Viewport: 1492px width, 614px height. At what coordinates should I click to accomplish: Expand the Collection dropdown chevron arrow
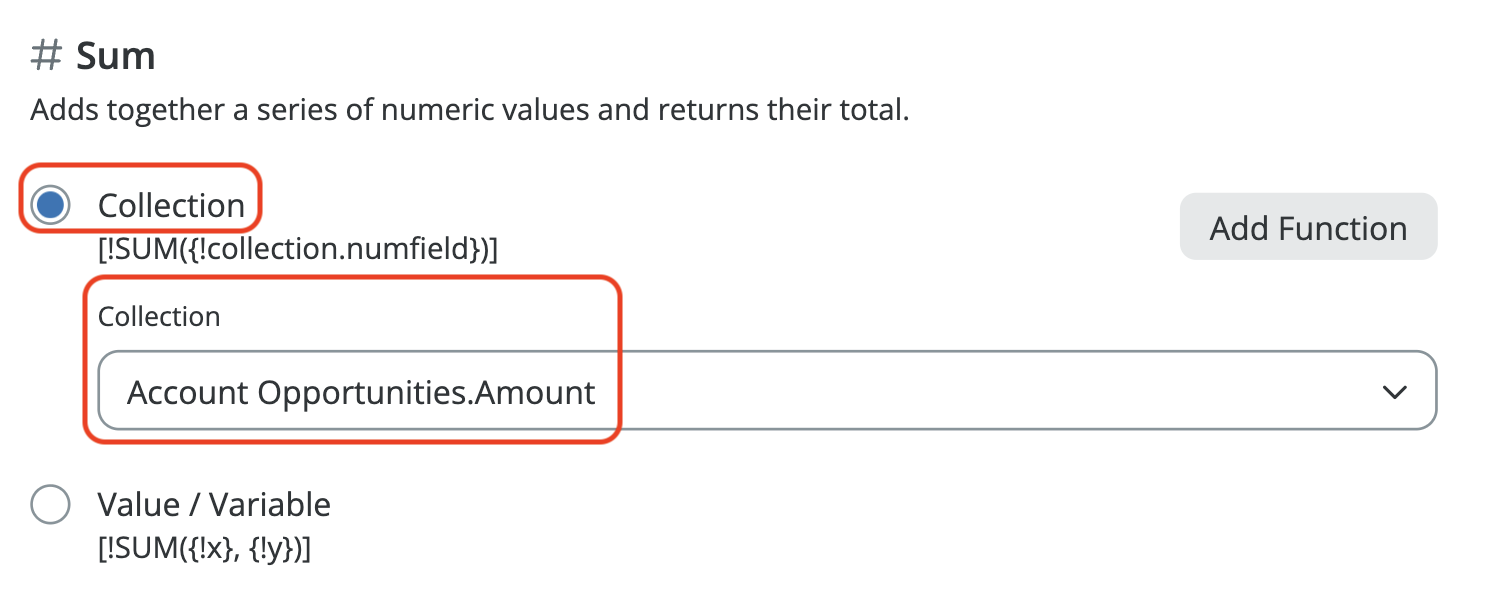click(1394, 392)
